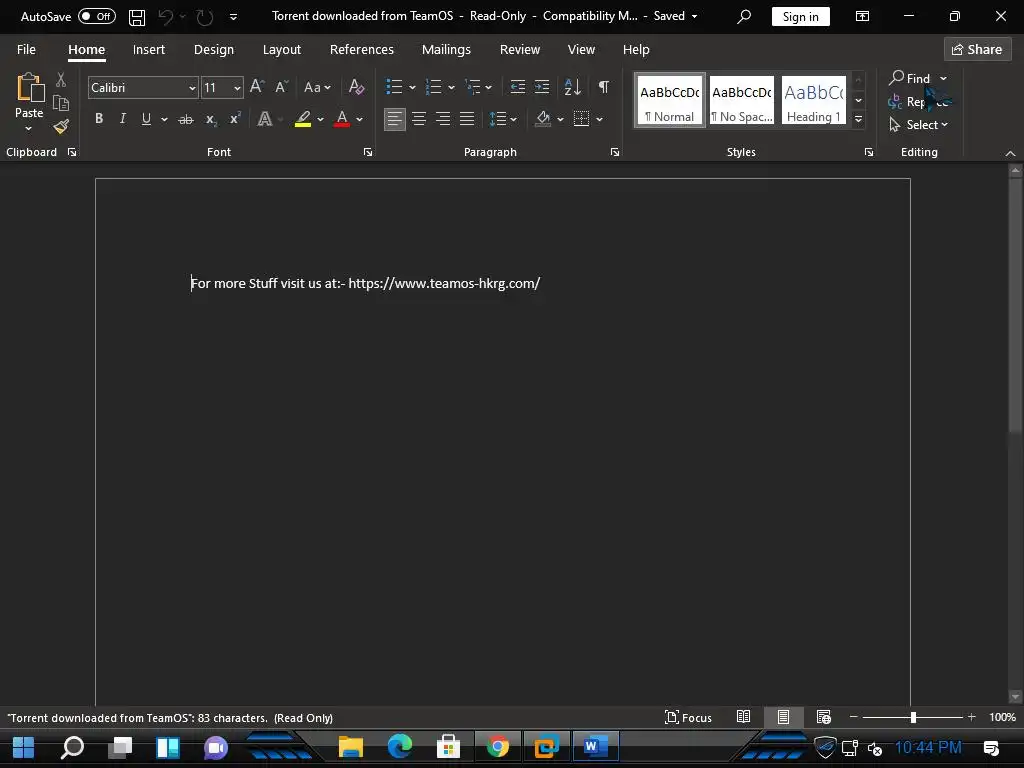This screenshot has width=1024, height=768.
Task: Click the Cut scissors icon
Action: coord(61,80)
